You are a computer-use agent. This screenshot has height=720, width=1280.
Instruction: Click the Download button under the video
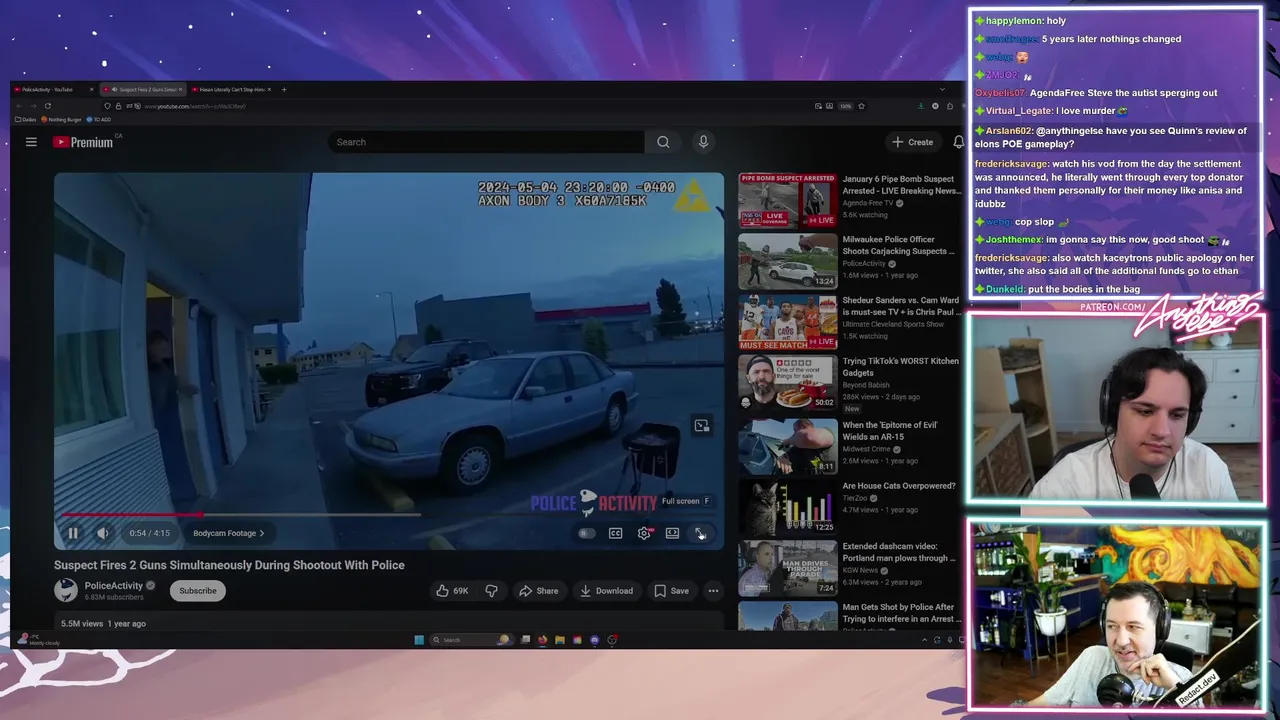coord(606,591)
